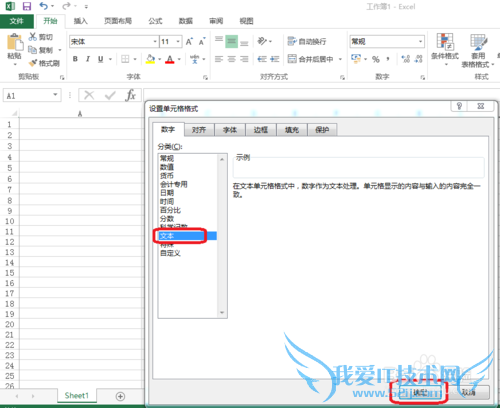Click the Decrease Indent icon
Screen dimensions: 500x408
(x=262, y=59)
